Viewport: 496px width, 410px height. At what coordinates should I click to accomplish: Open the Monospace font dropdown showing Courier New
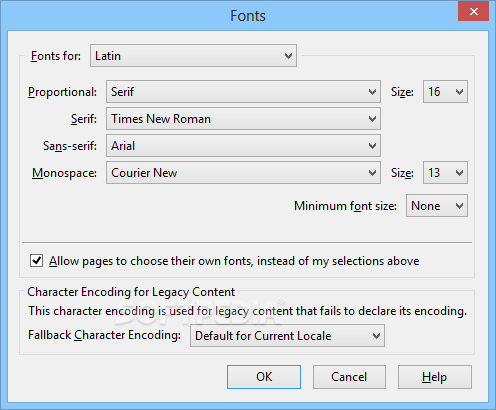pyautogui.click(x=243, y=172)
